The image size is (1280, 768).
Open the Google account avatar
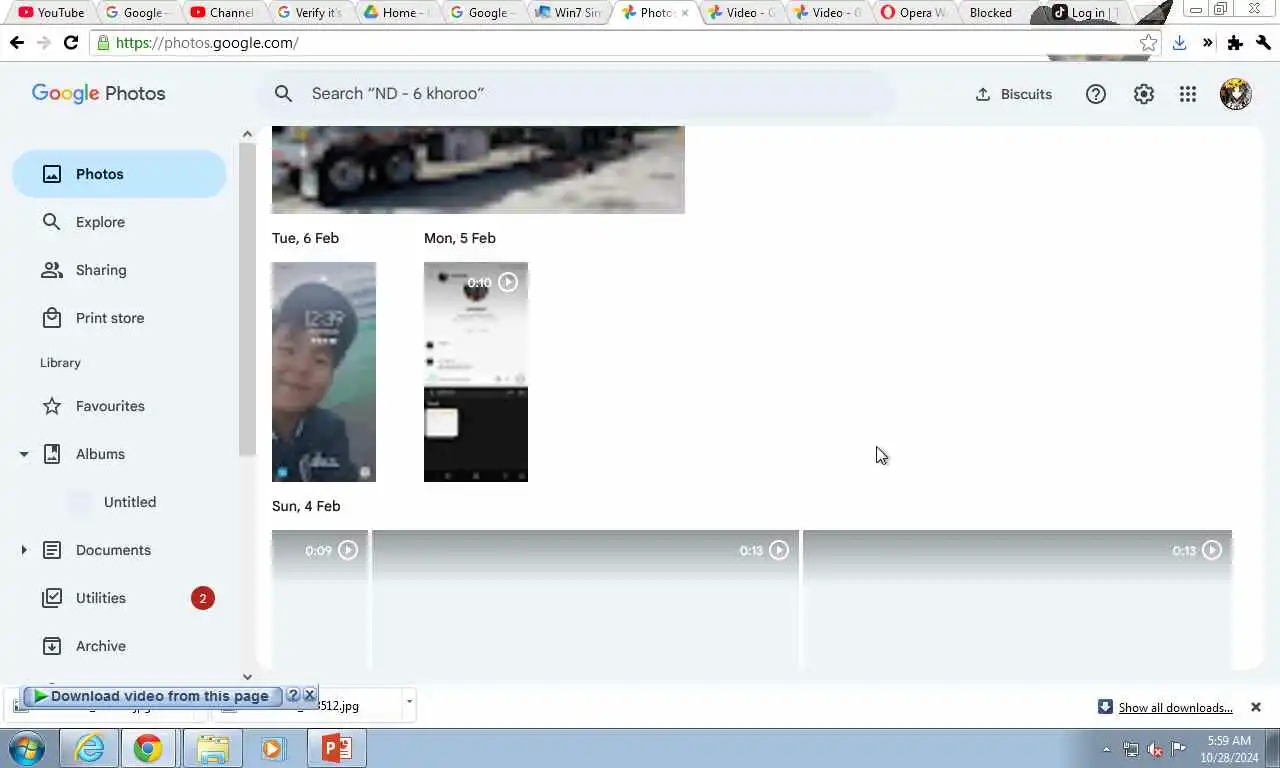tap(1236, 94)
